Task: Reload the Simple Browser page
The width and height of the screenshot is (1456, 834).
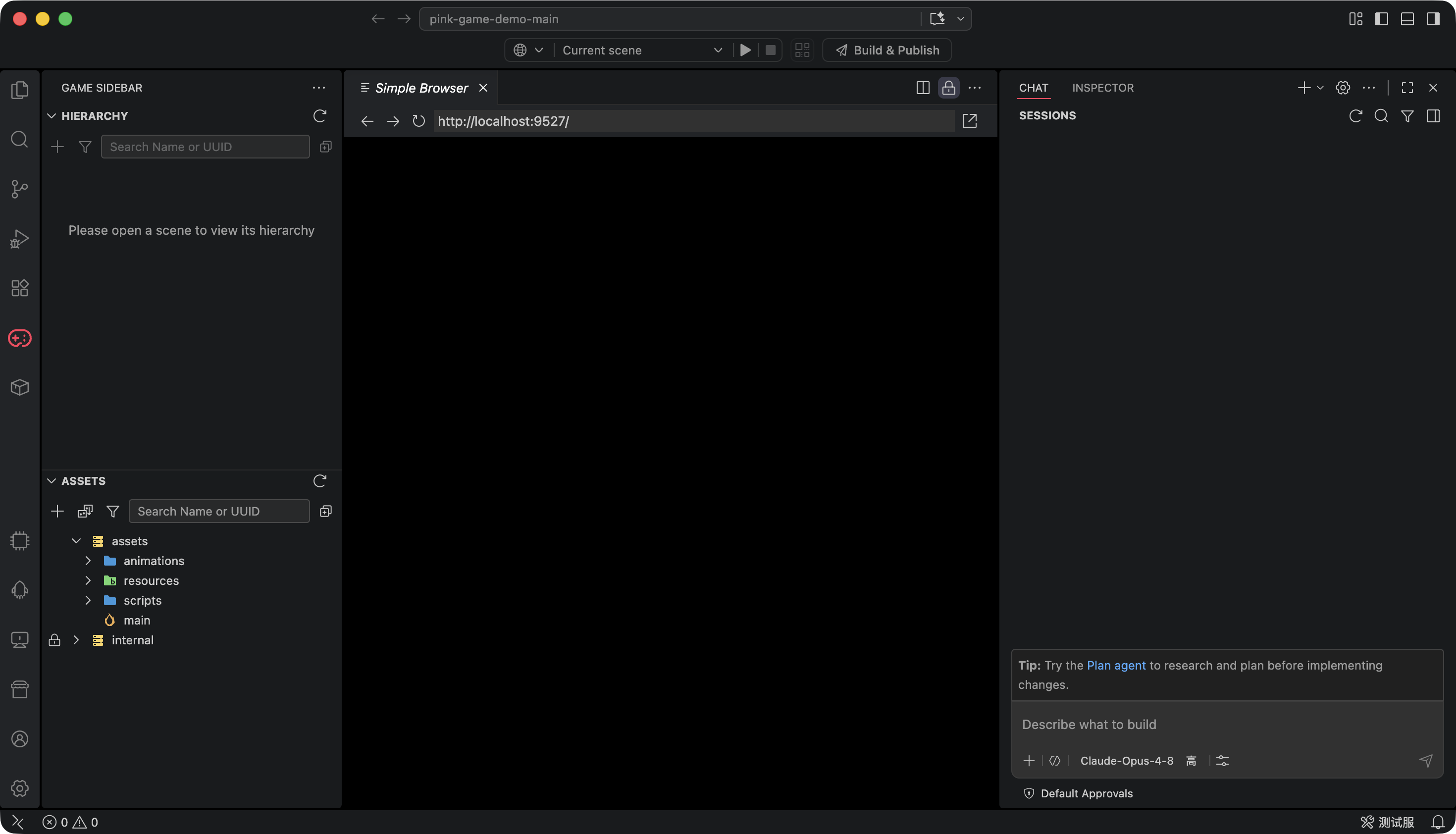Action: tap(418, 121)
